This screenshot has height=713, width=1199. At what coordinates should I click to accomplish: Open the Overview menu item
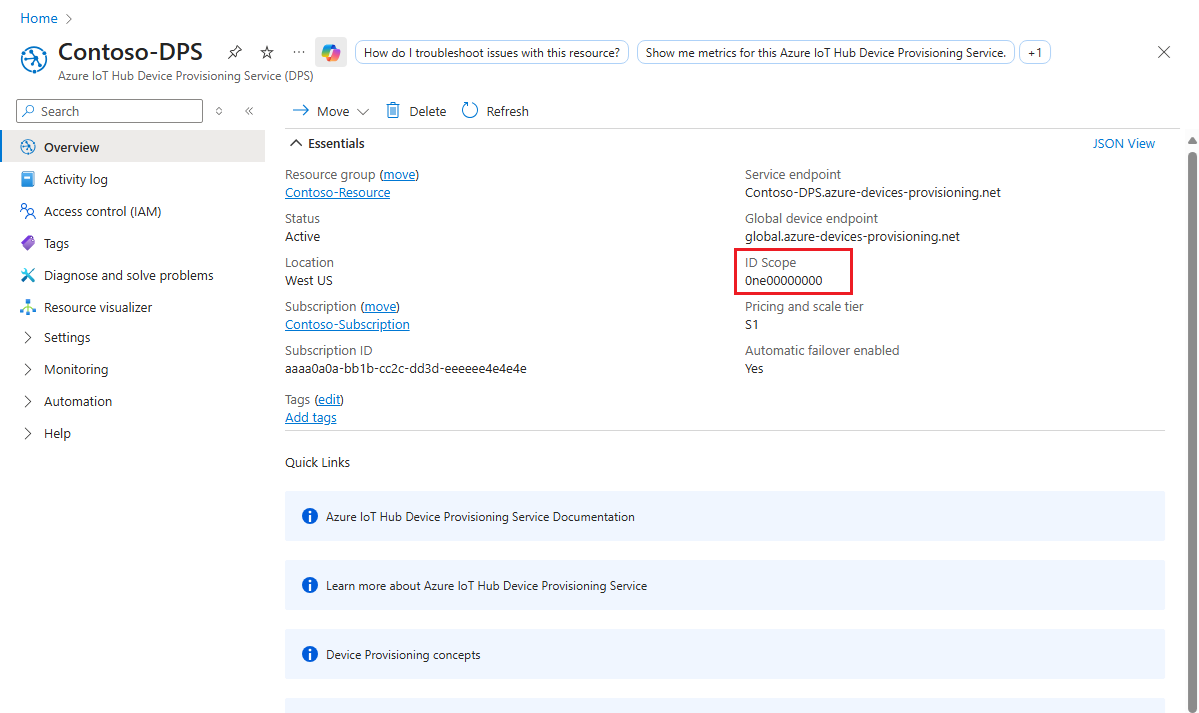coord(133,147)
